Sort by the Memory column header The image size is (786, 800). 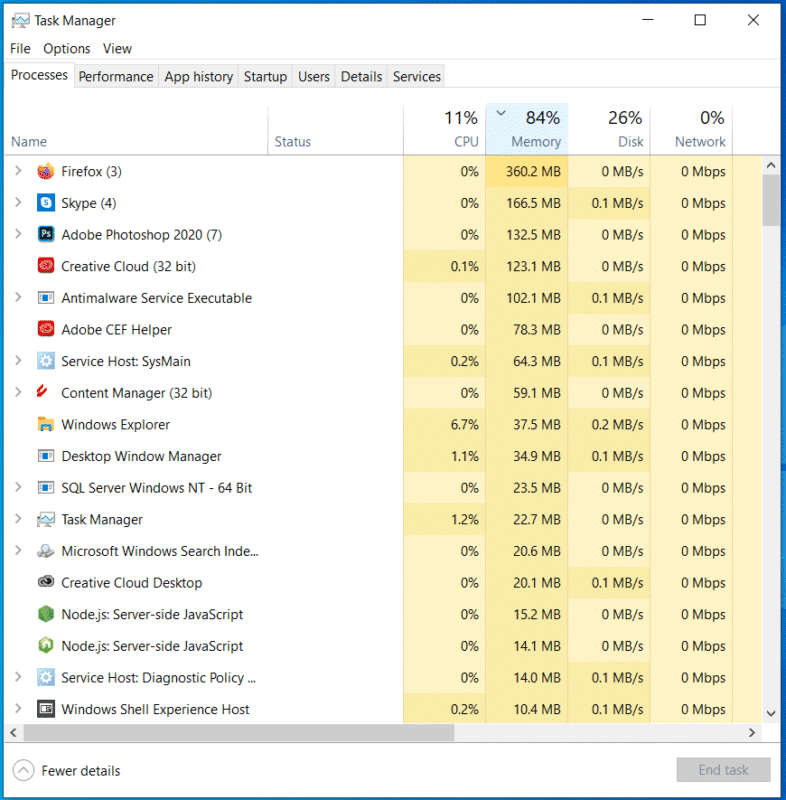click(527, 130)
